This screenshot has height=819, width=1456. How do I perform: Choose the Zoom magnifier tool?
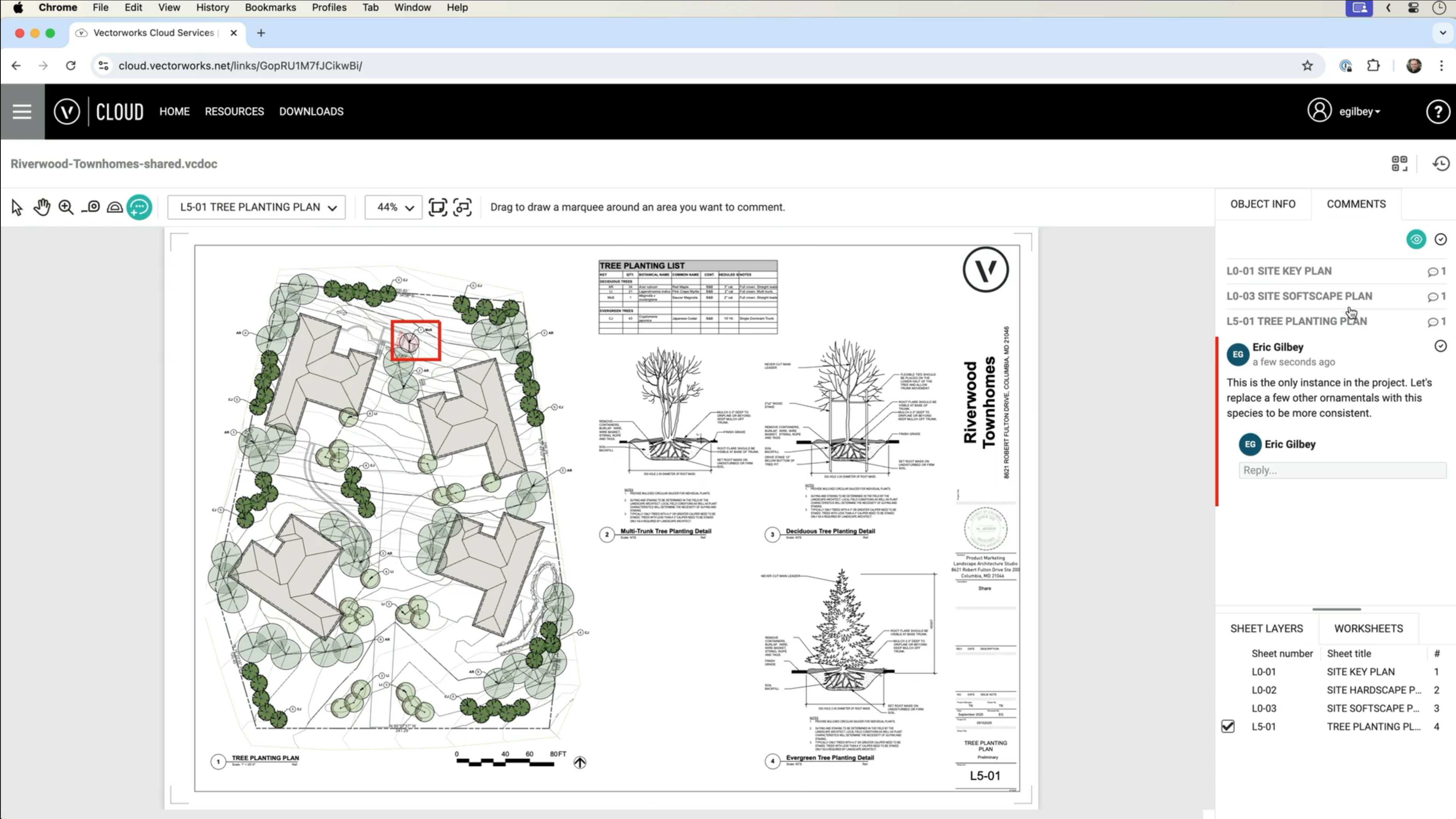coord(66,207)
